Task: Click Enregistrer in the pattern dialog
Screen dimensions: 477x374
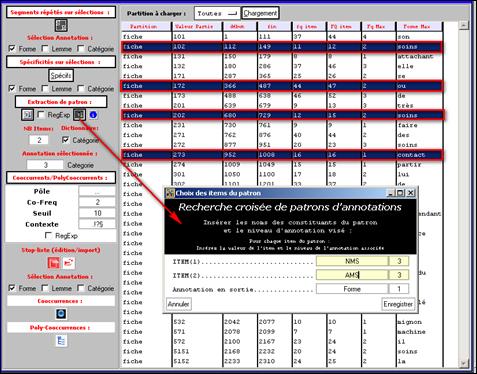Action: click(x=398, y=304)
